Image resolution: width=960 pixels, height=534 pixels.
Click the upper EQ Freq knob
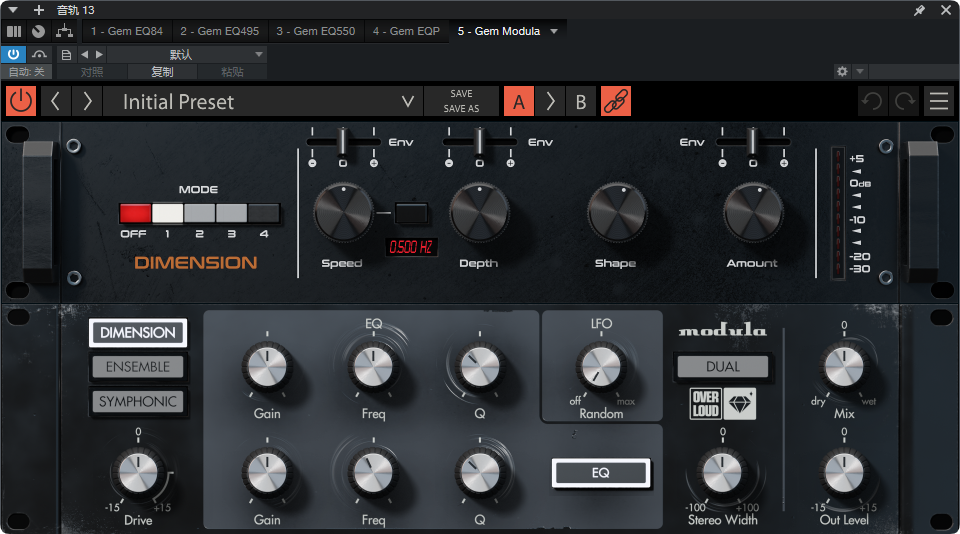373,366
